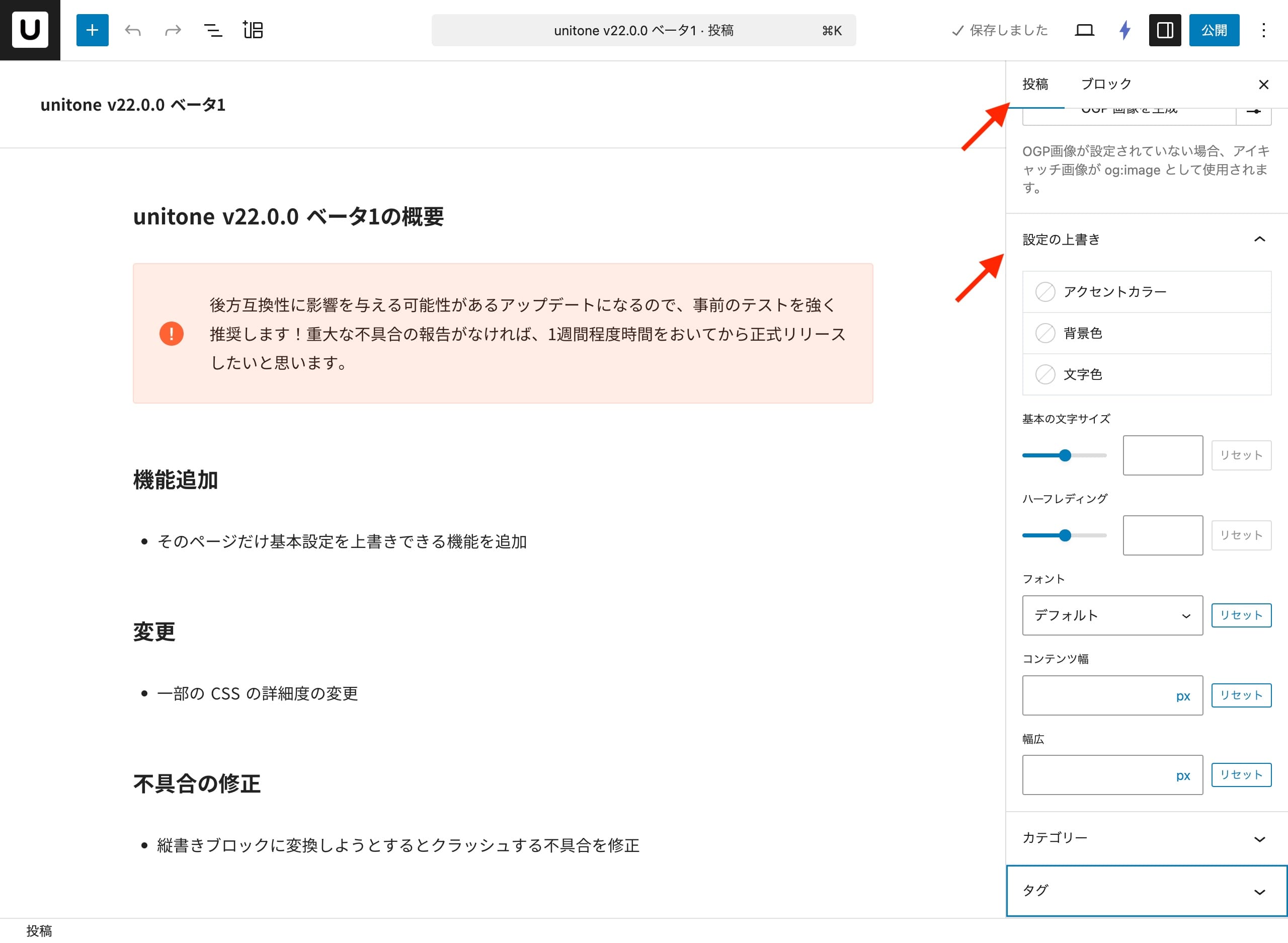The height and width of the screenshot is (943, 1288).
Task: Switch to the 投稿 tab
Action: coord(1034,85)
